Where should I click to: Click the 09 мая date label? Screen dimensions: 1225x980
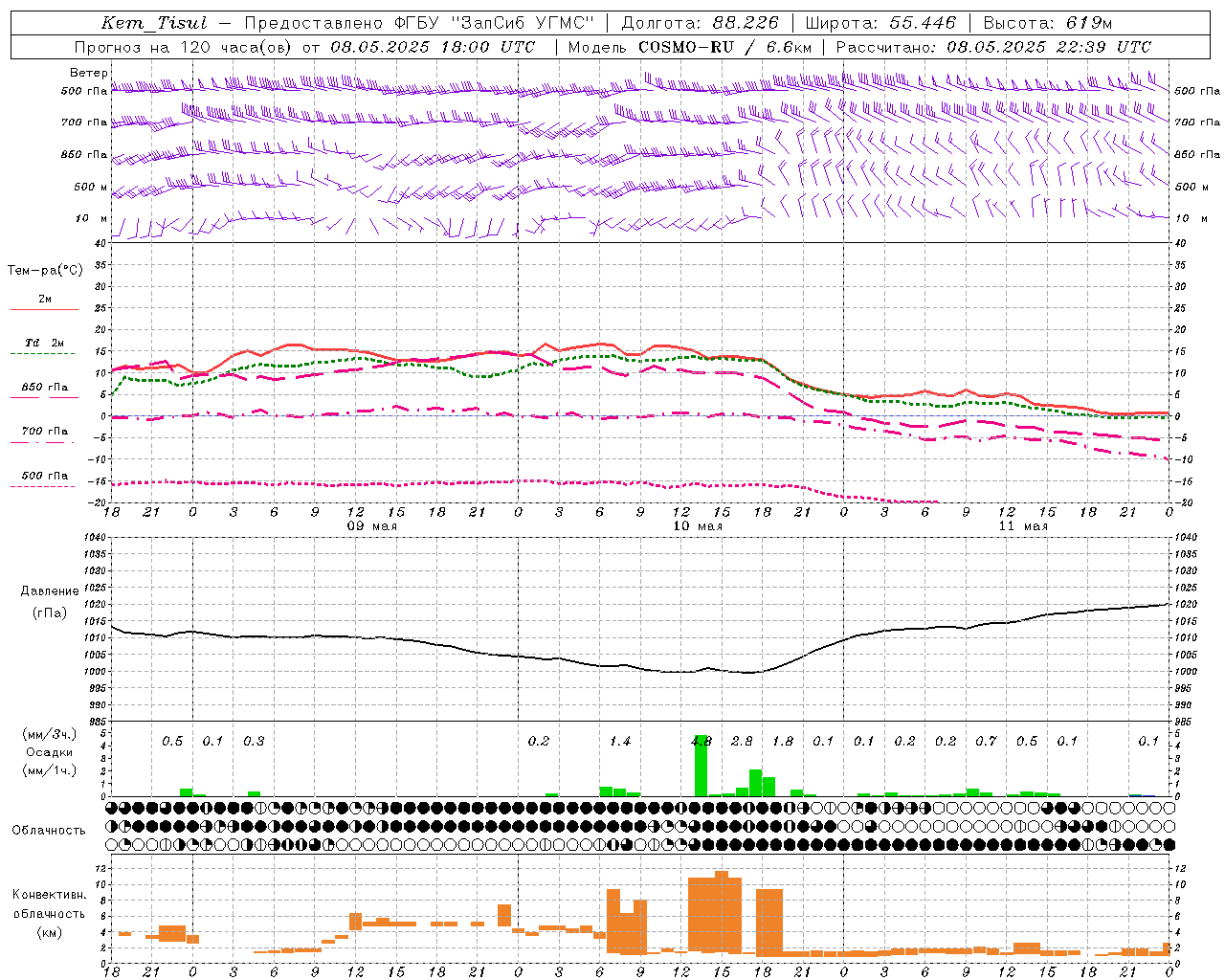[x=371, y=526]
